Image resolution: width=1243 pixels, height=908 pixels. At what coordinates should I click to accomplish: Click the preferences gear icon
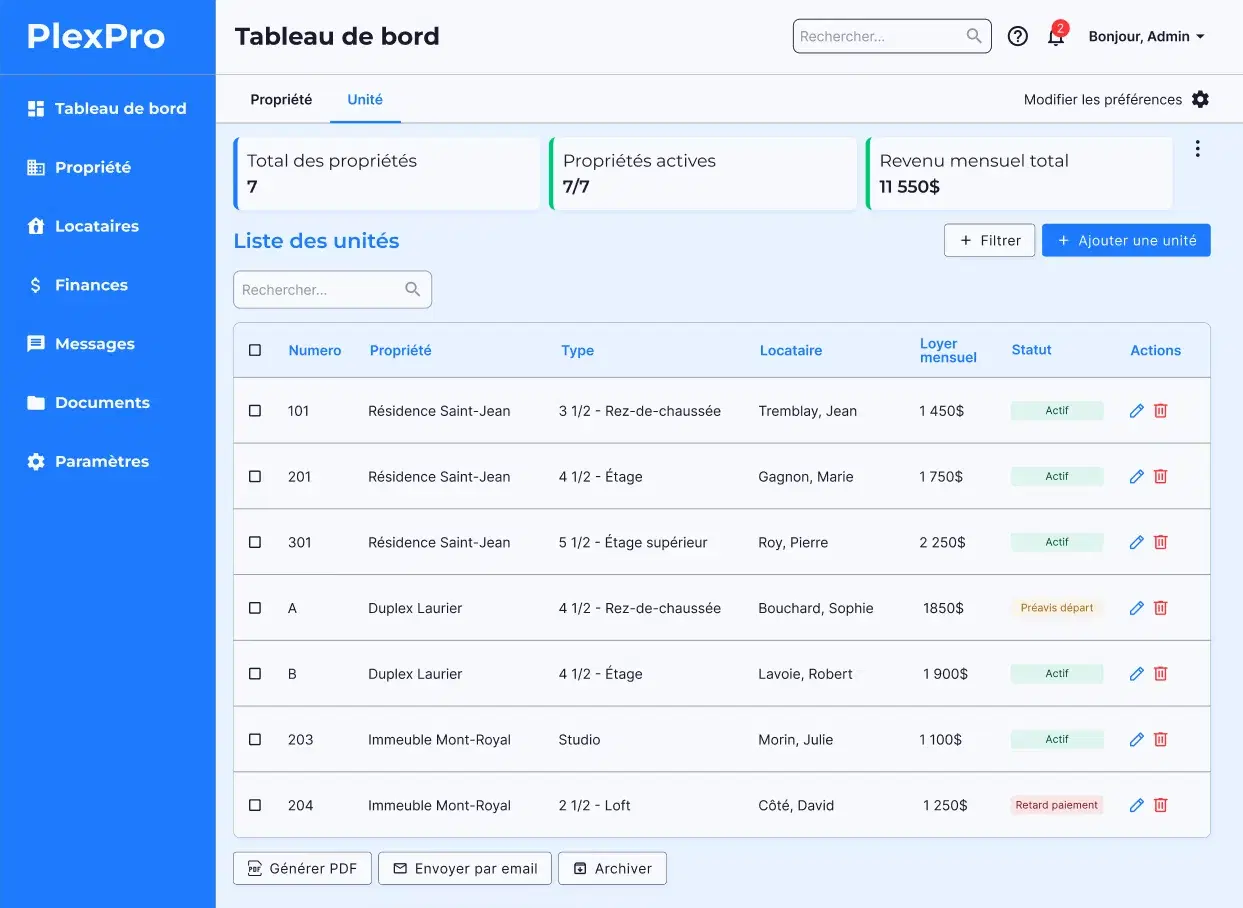pos(1200,100)
